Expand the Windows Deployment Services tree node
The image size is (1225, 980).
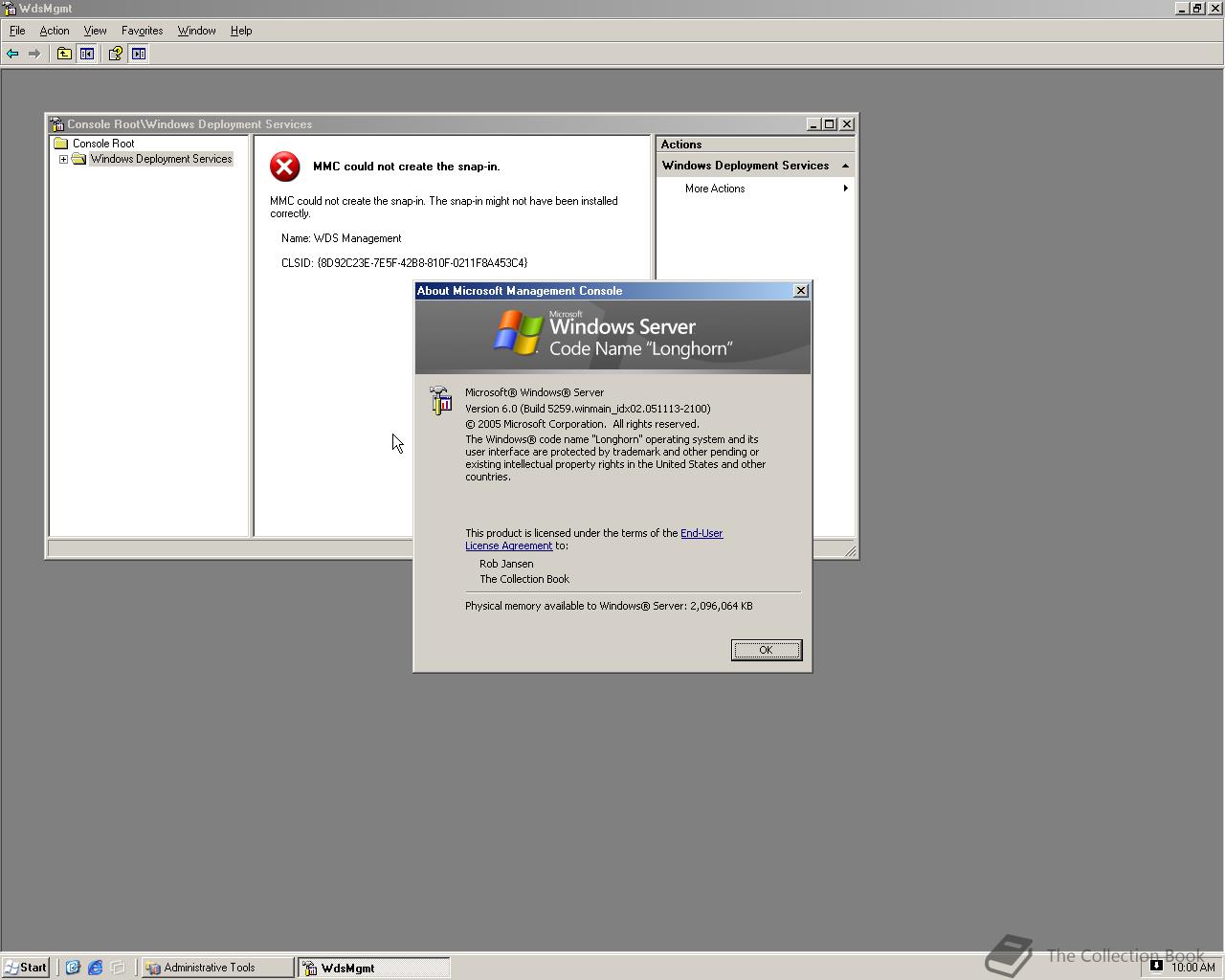click(63, 159)
